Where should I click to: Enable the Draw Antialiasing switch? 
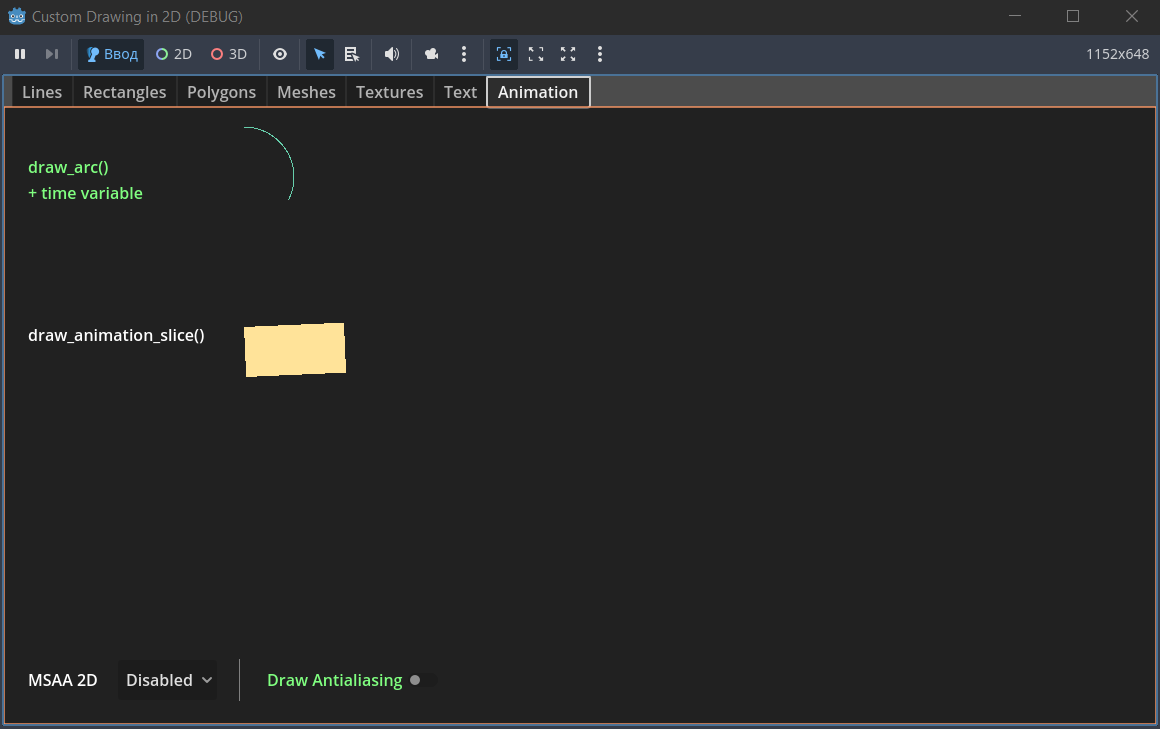(x=424, y=680)
